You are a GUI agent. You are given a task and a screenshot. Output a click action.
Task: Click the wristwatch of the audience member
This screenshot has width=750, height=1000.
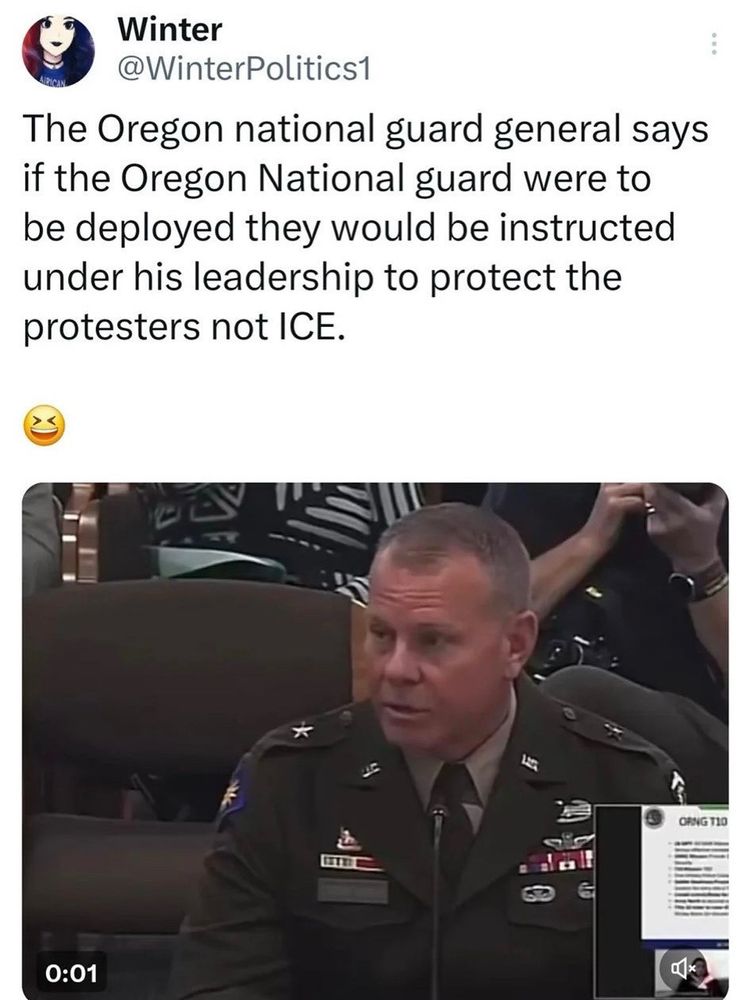[x=686, y=584]
